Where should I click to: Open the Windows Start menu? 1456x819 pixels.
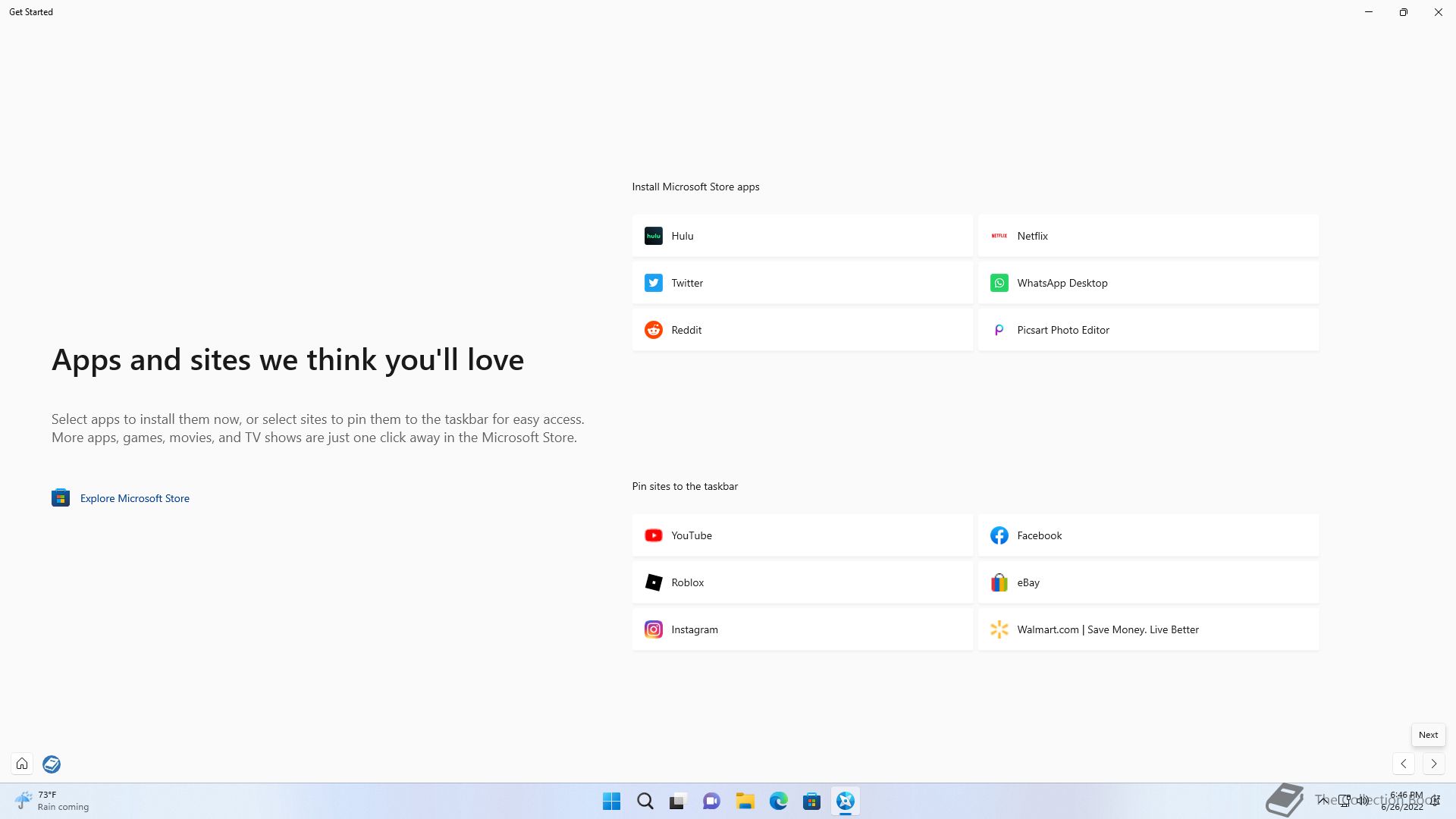(x=611, y=801)
